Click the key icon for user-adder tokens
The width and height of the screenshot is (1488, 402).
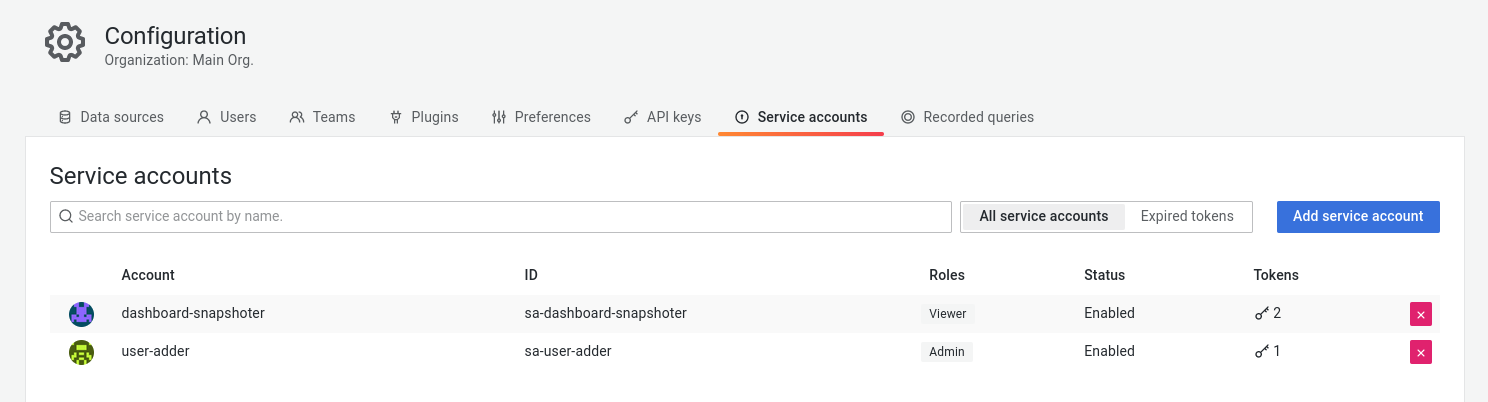(1261, 352)
